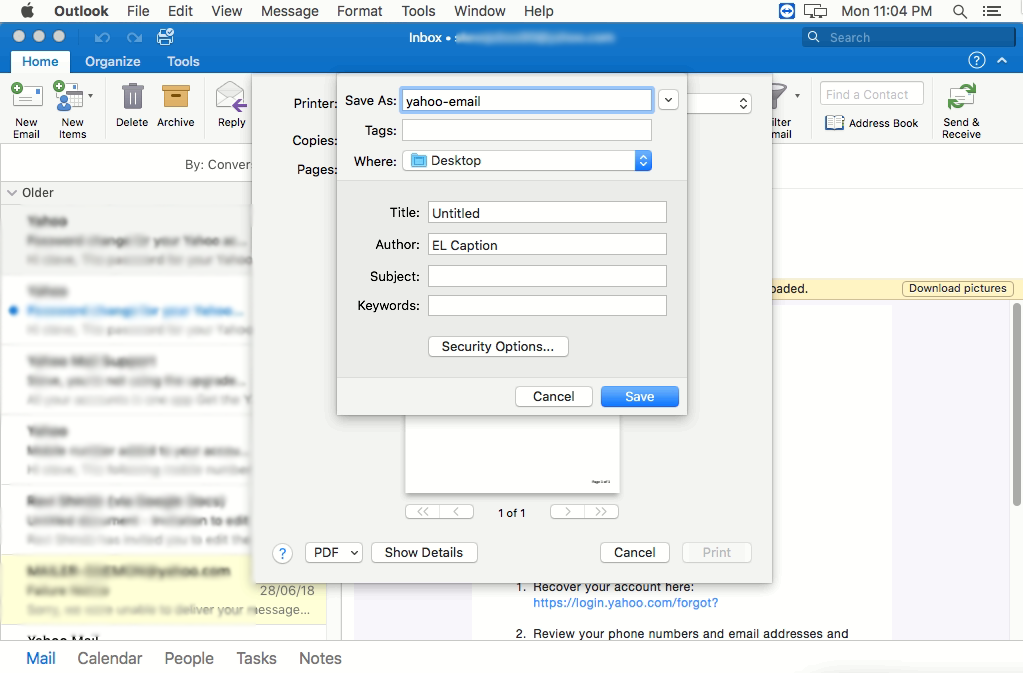Click Security Options button
The image size is (1023, 673).
tap(498, 346)
